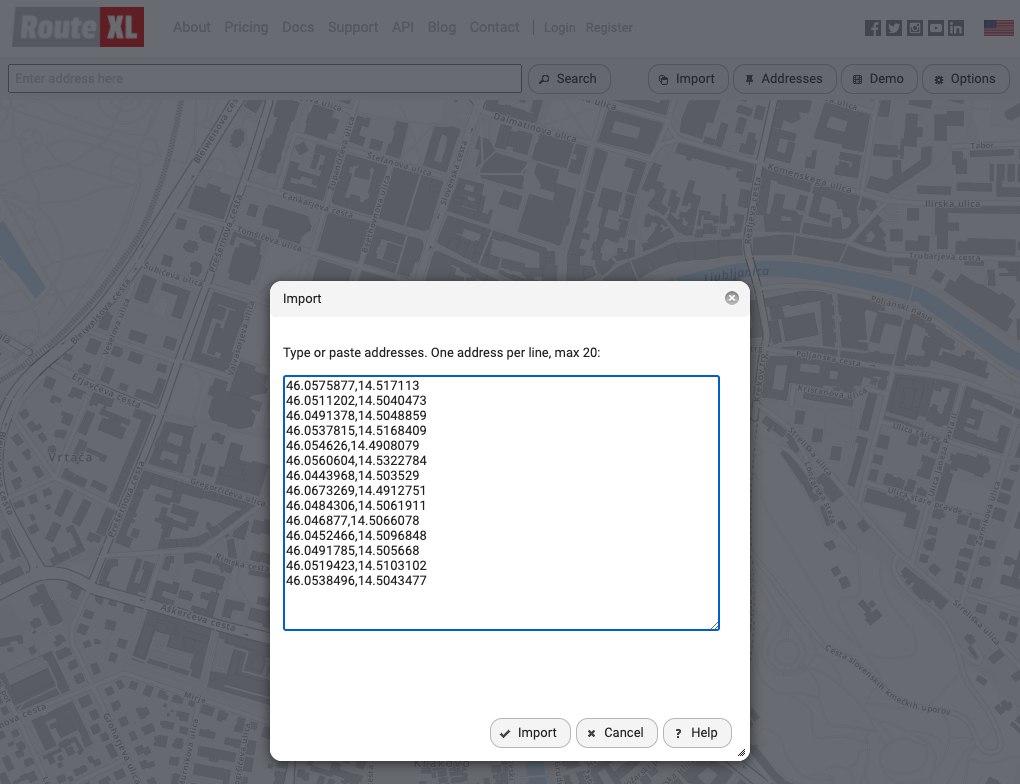Follow the Register link
This screenshot has height=784, width=1020.
click(x=610, y=28)
